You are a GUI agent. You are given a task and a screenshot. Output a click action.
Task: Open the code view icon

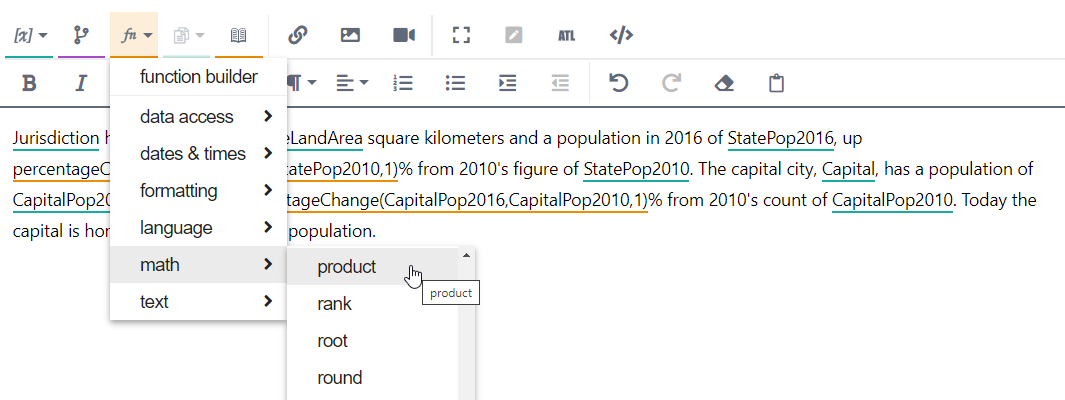621,35
